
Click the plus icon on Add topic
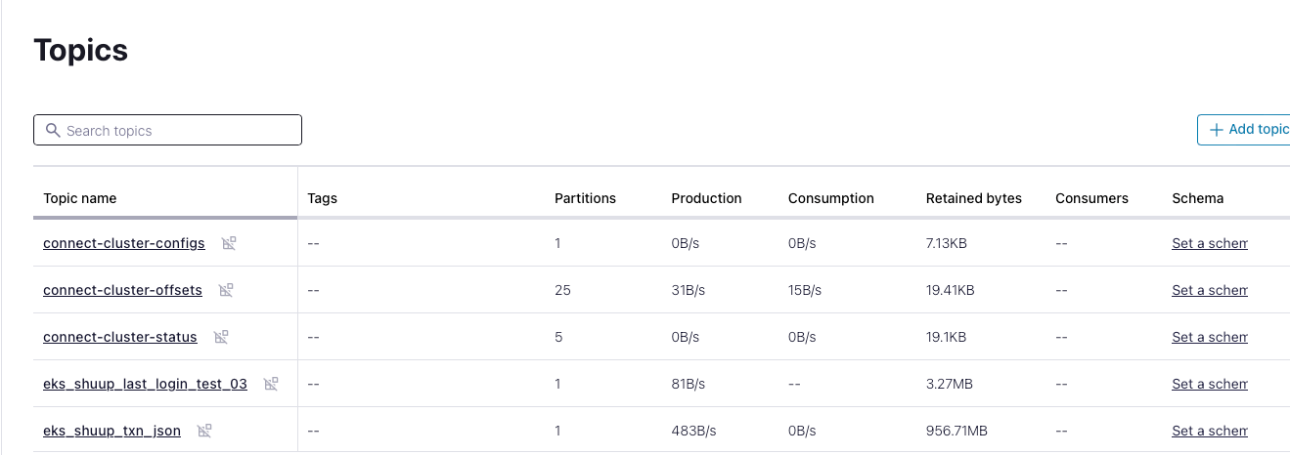(1216, 130)
